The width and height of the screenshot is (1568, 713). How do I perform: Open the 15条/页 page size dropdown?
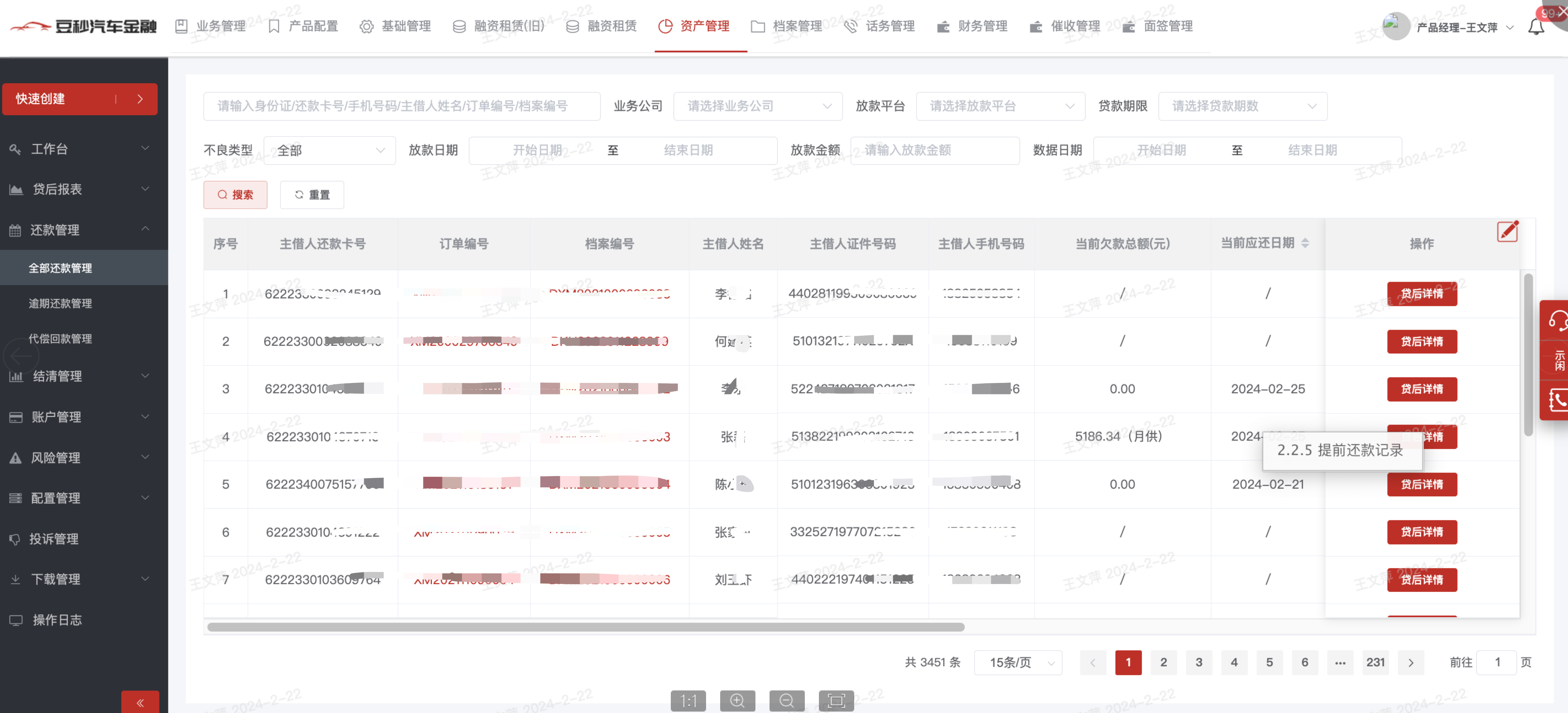[x=1018, y=663]
